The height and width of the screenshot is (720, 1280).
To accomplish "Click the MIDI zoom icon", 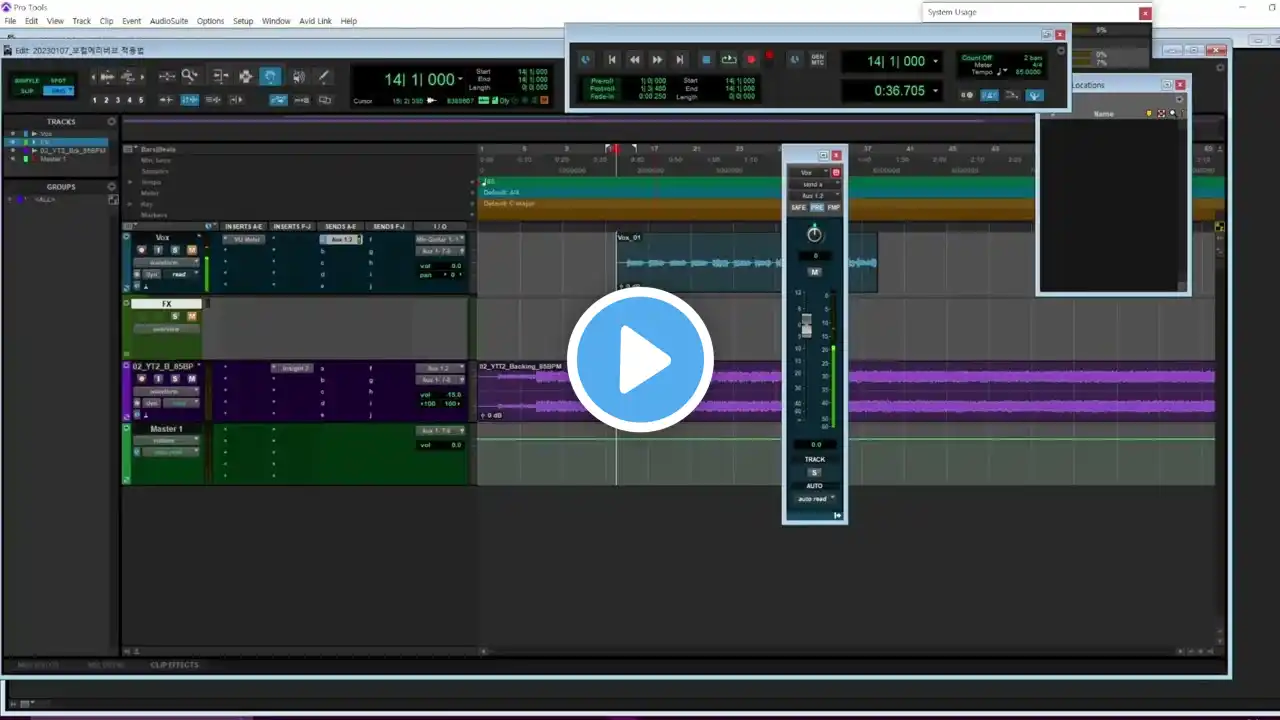I will click(x=128, y=76).
